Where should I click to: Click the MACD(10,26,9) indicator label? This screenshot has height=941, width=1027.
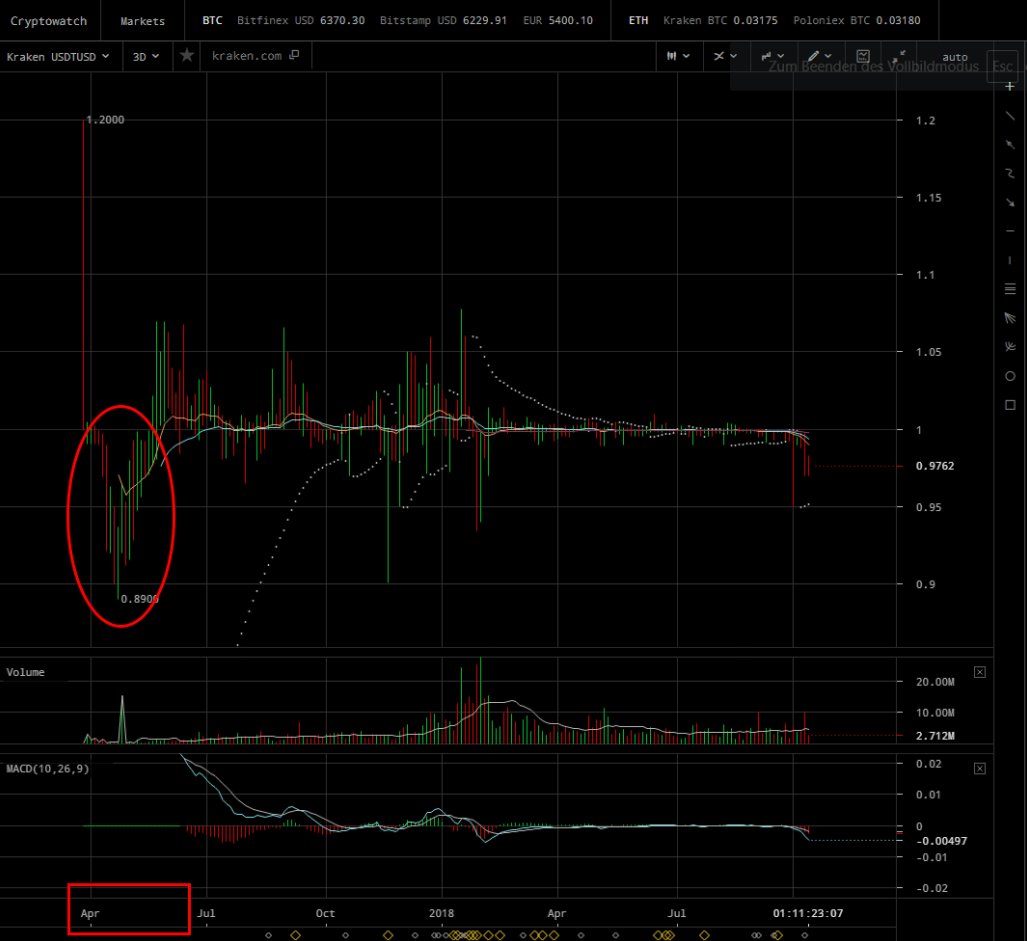[x=47, y=768]
